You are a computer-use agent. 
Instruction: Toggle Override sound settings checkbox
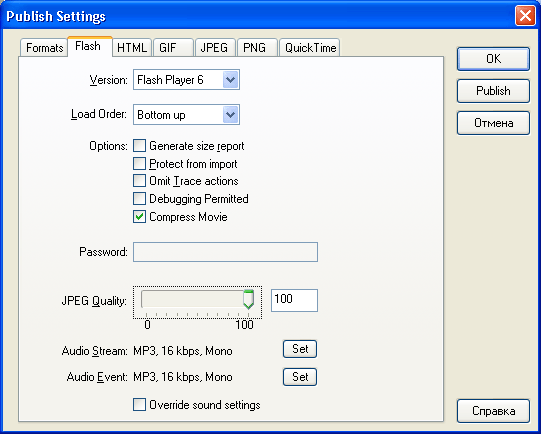point(139,405)
